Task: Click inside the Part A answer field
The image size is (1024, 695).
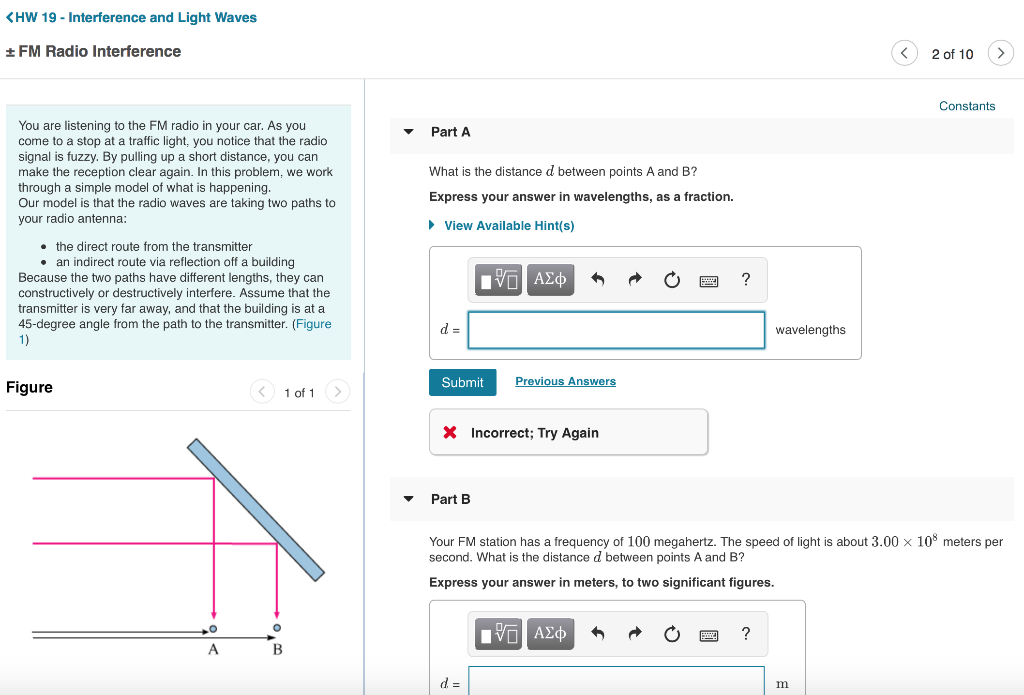Action: tap(615, 329)
